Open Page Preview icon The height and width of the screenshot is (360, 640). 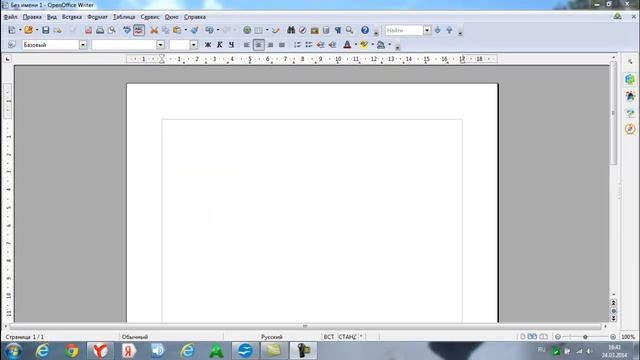point(111,30)
